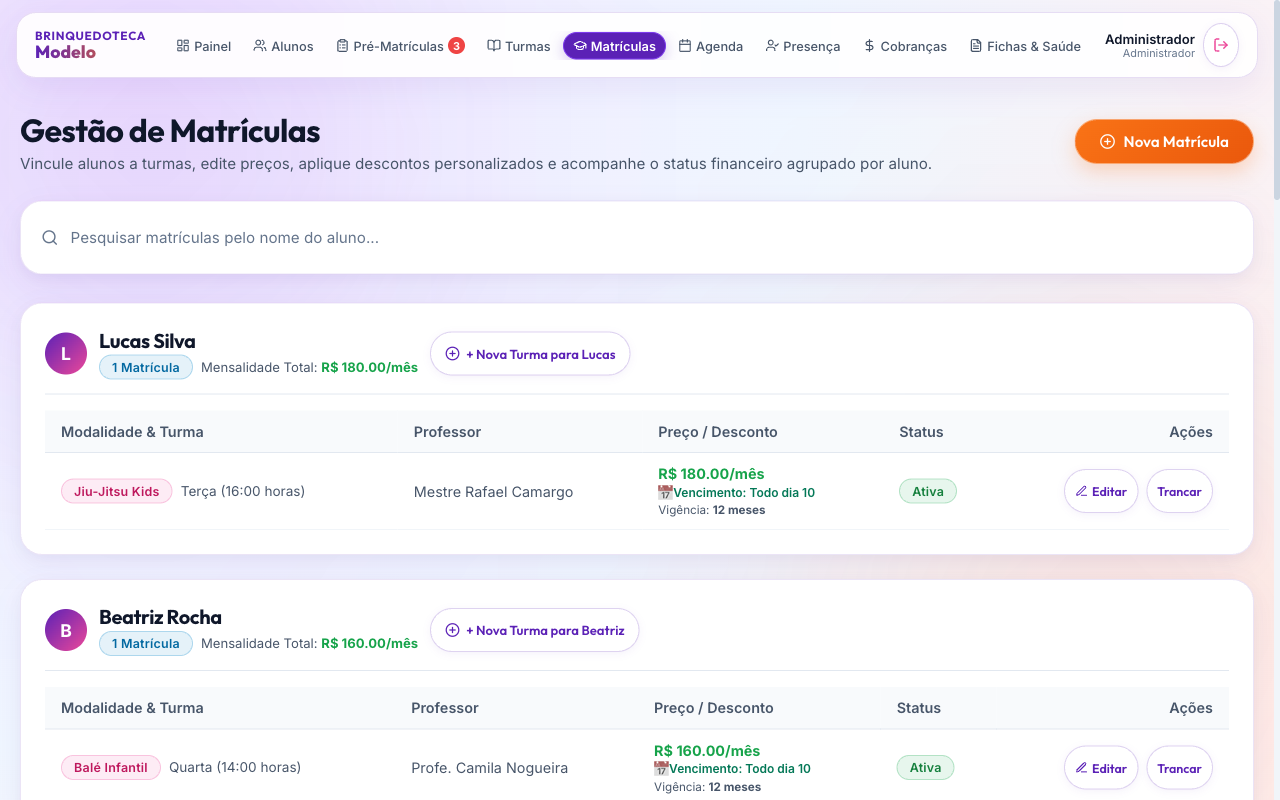This screenshot has height=800, width=1280.
Task: Click the page vertical scrollbar
Action: coord(1275,100)
